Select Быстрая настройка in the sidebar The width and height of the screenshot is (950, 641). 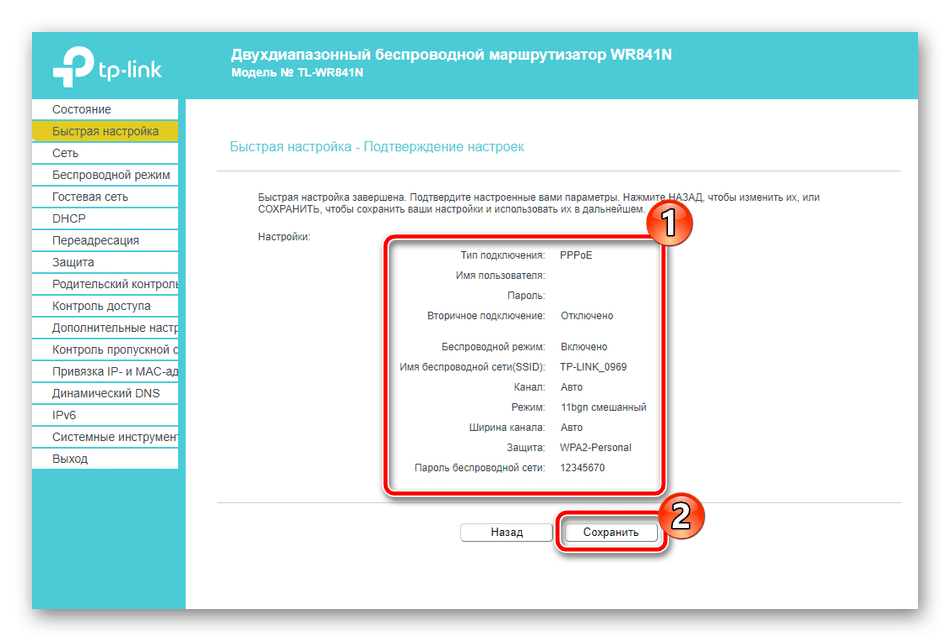(x=105, y=131)
